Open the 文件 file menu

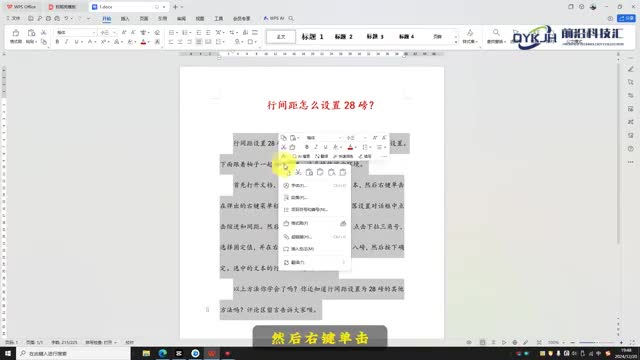[x=14, y=18]
